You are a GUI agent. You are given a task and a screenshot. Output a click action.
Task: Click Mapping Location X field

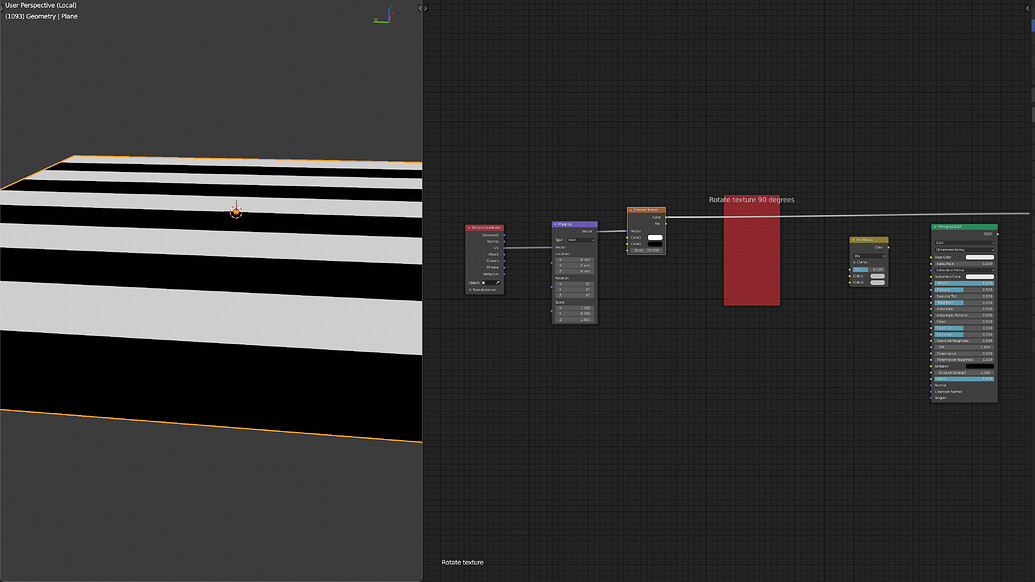[x=574, y=259]
